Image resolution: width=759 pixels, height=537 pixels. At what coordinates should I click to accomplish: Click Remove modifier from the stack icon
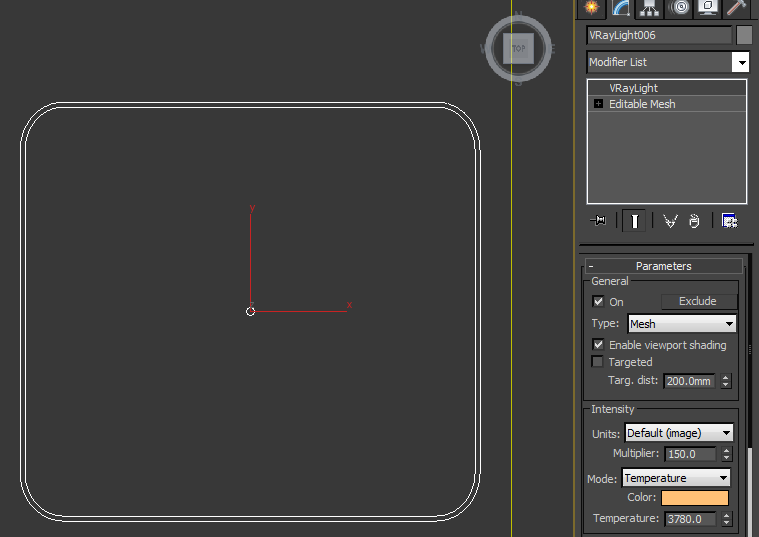click(x=694, y=221)
